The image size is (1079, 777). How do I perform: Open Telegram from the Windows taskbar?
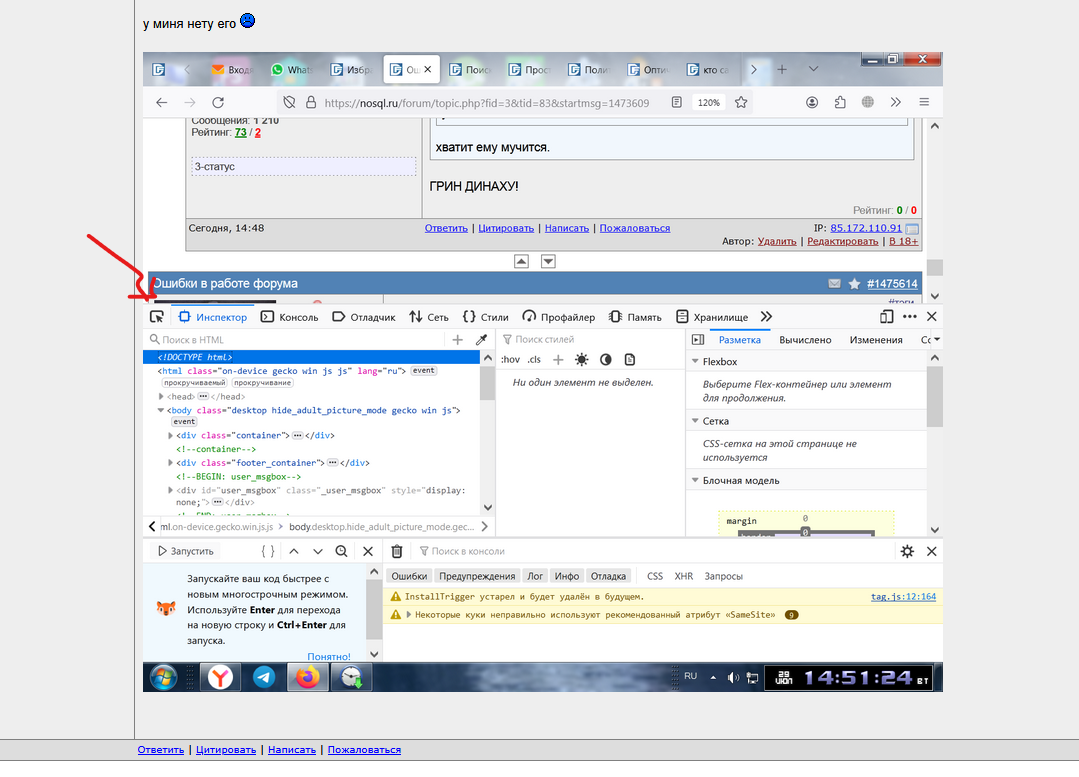pos(264,678)
